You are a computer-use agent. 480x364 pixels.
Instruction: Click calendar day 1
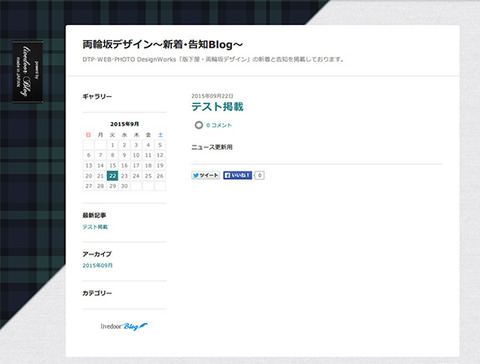coord(112,145)
